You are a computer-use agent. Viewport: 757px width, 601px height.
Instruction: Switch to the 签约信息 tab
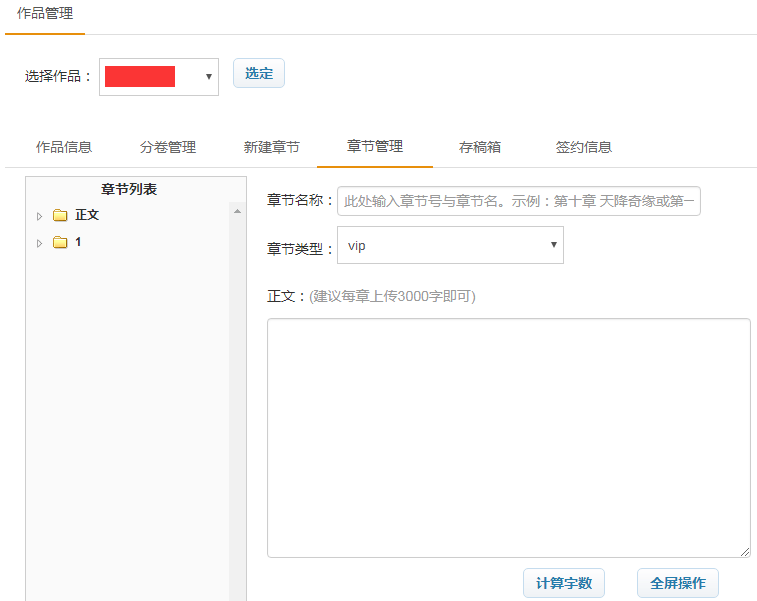[583, 147]
